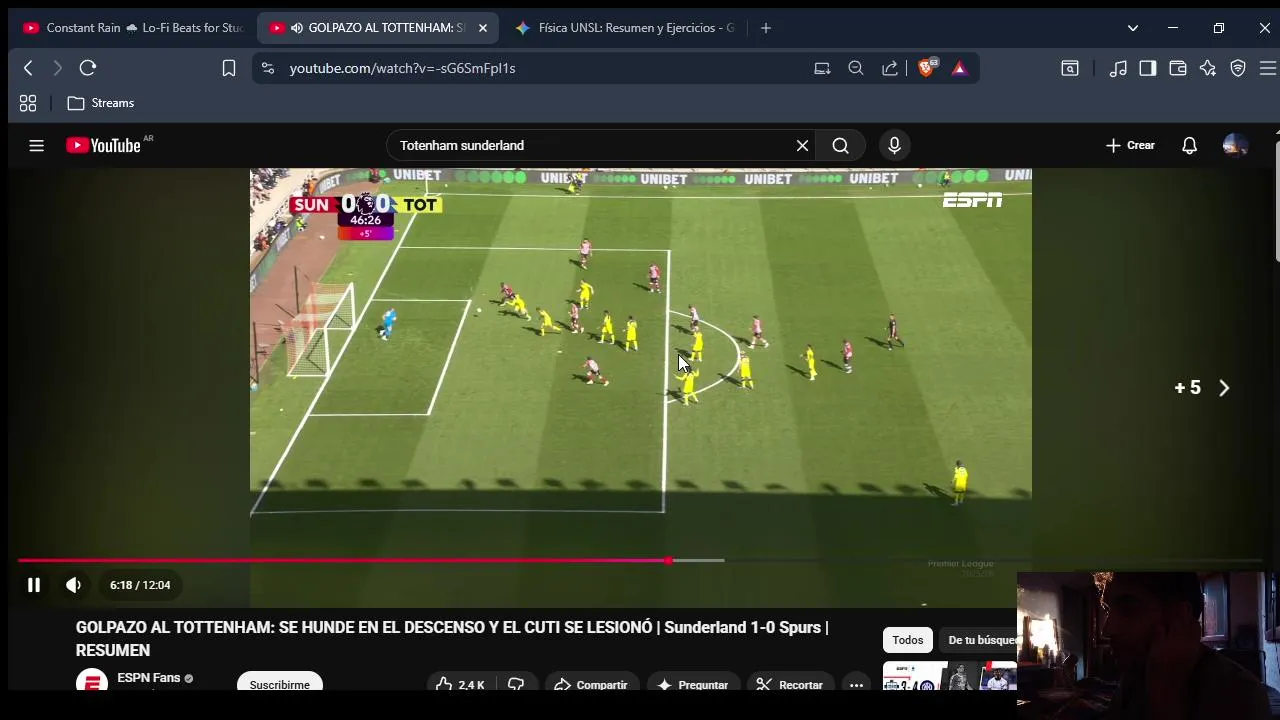Click the 6:18 / 12:04 time display

pyautogui.click(x=140, y=585)
